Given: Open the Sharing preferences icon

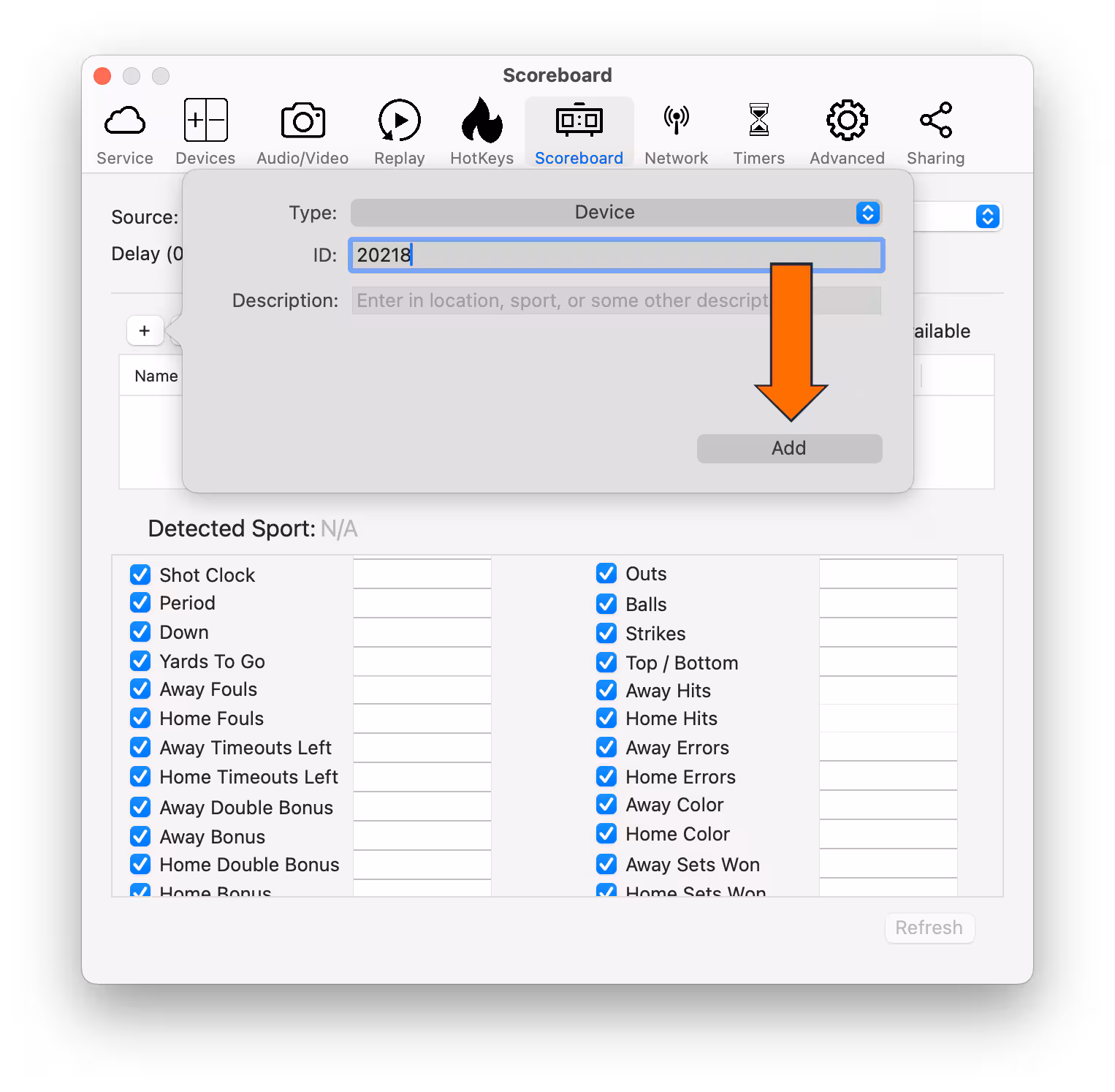Looking at the screenshot, I should (935, 120).
